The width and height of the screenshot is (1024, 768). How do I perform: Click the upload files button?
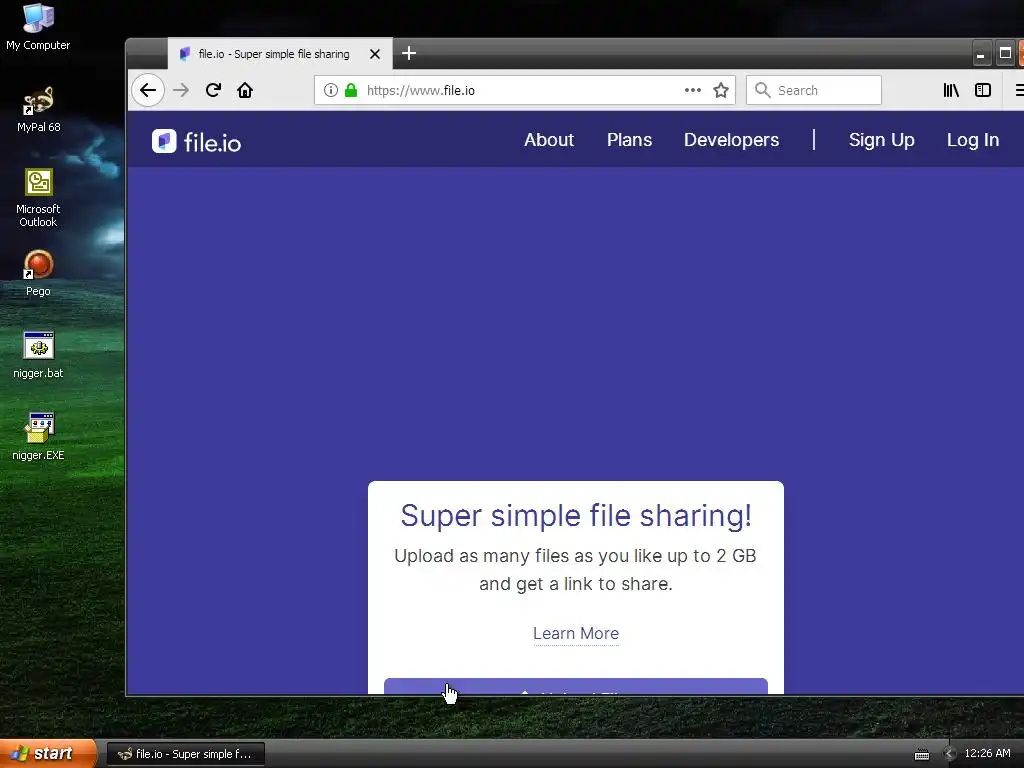click(576, 686)
